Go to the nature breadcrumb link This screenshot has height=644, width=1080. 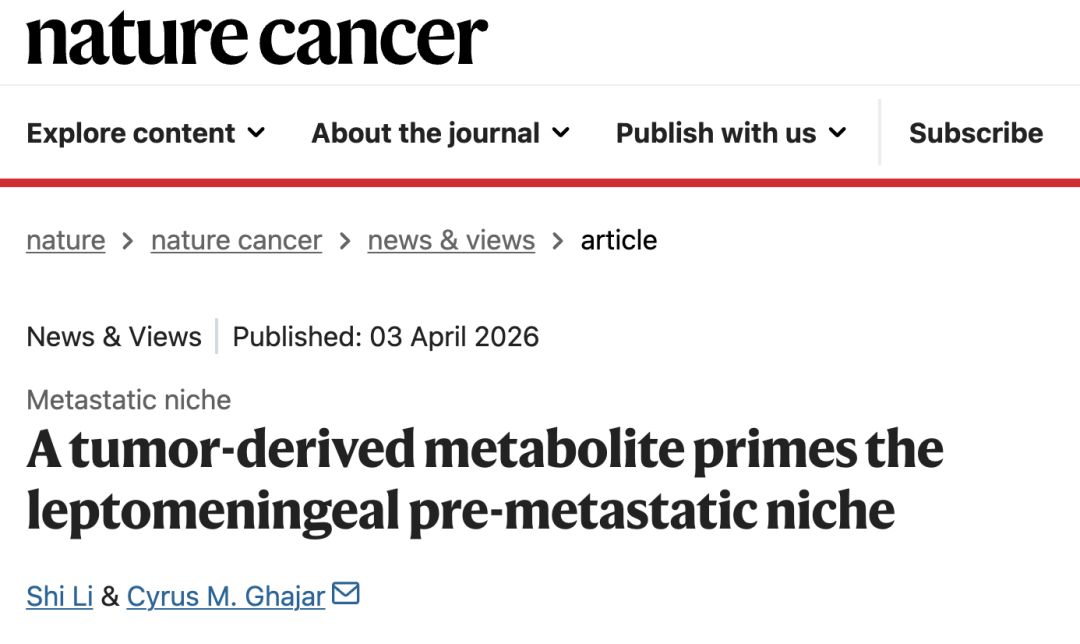pos(66,241)
